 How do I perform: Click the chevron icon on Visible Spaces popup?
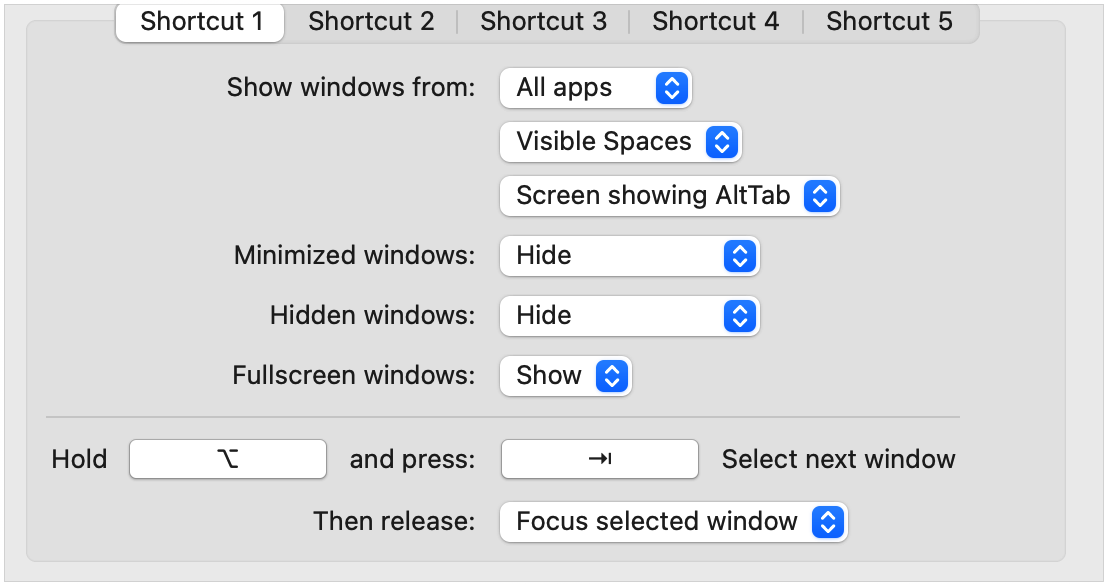click(724, 142)
